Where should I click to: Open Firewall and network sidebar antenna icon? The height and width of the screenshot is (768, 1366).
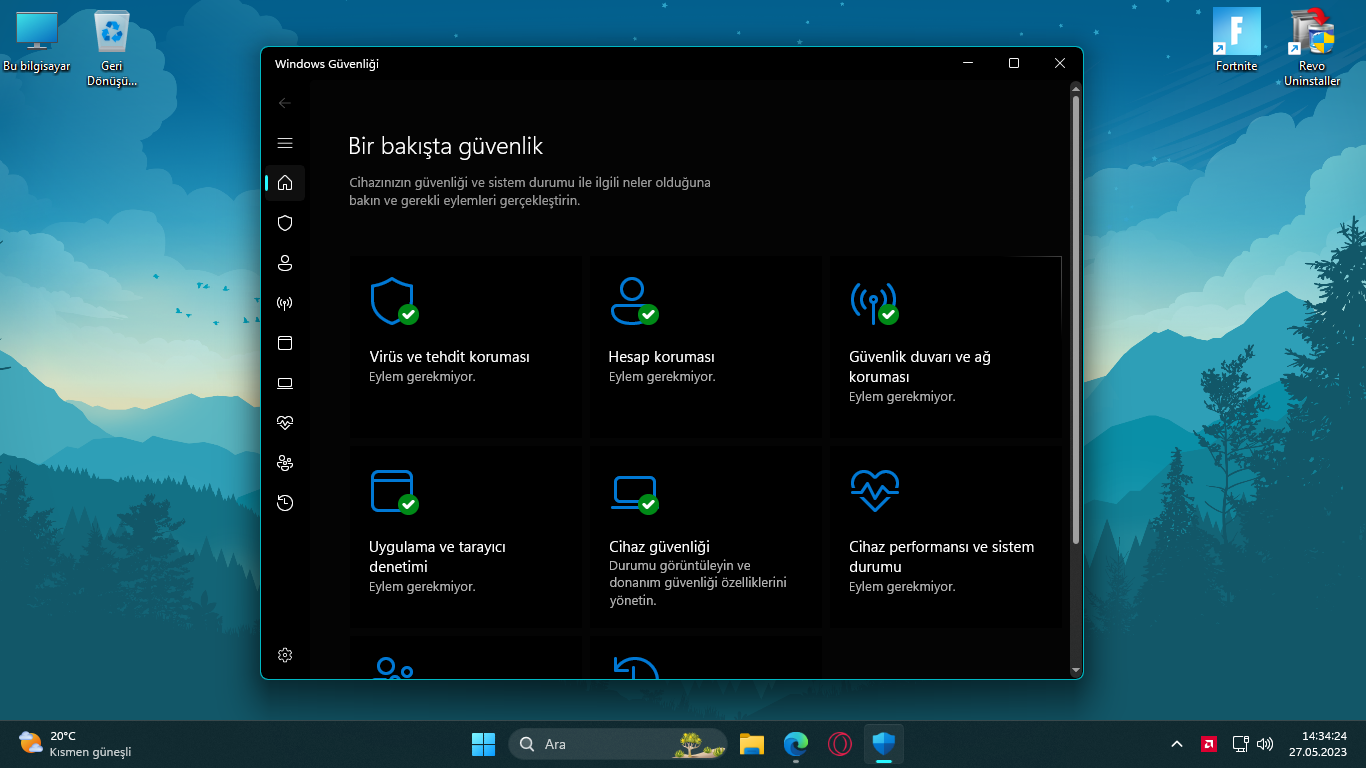click(285, 303)
